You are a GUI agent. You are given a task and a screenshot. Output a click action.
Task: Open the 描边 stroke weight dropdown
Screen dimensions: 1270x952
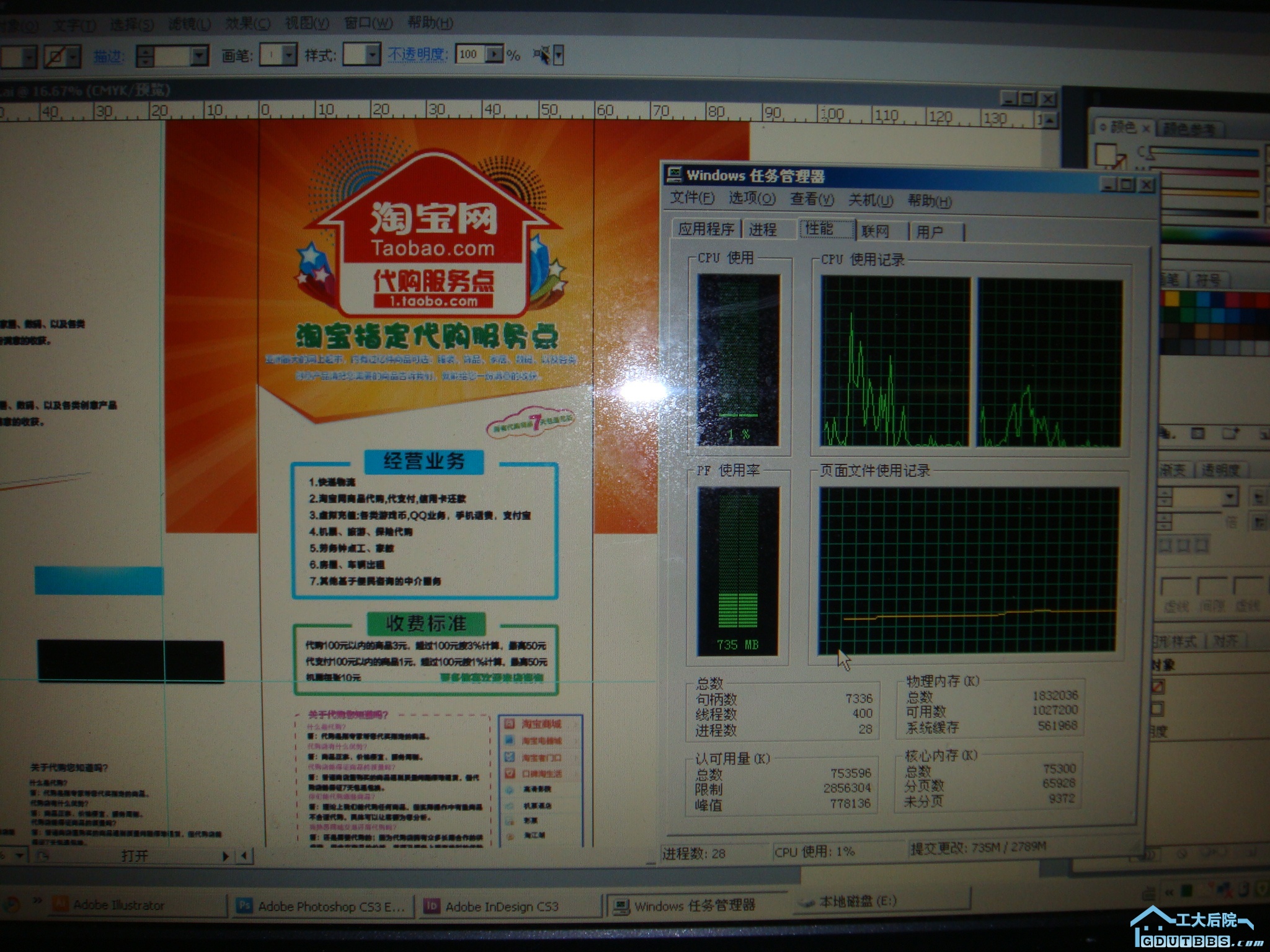tap(199, 56)
